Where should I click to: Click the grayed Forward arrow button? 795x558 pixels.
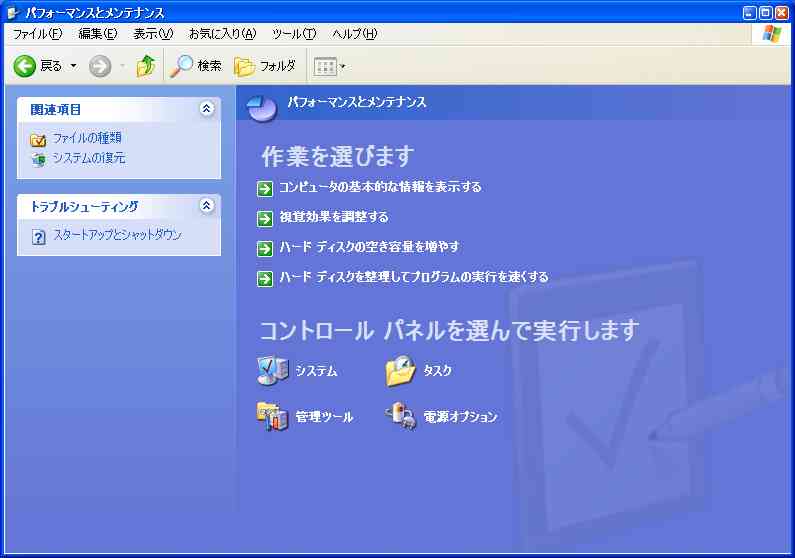(x=100, y=66)
